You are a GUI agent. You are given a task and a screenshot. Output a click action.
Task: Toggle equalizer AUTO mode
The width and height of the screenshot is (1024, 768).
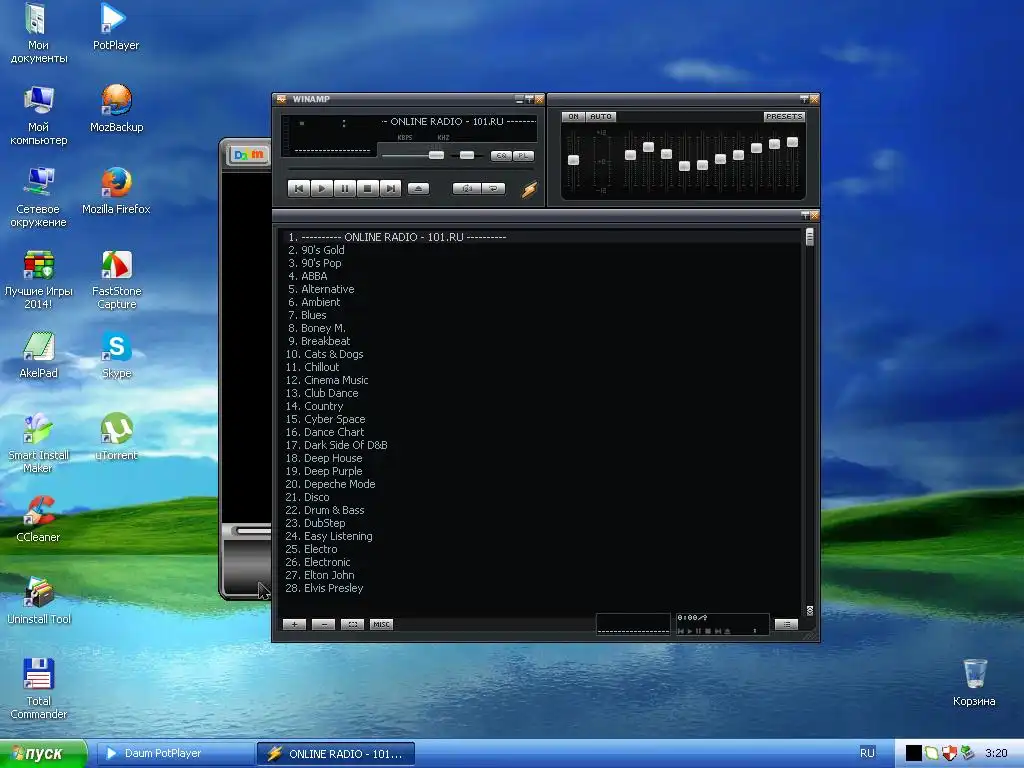(x=601, y=116)
